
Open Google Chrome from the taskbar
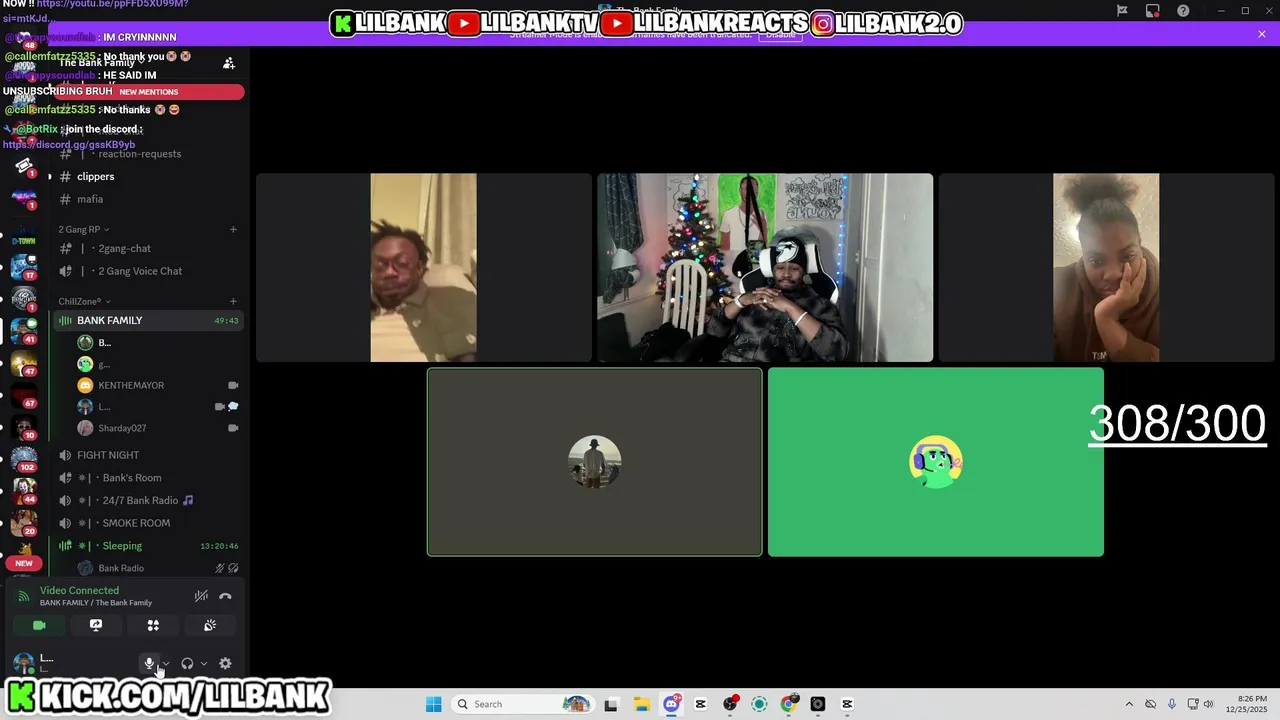coord(789,704)
